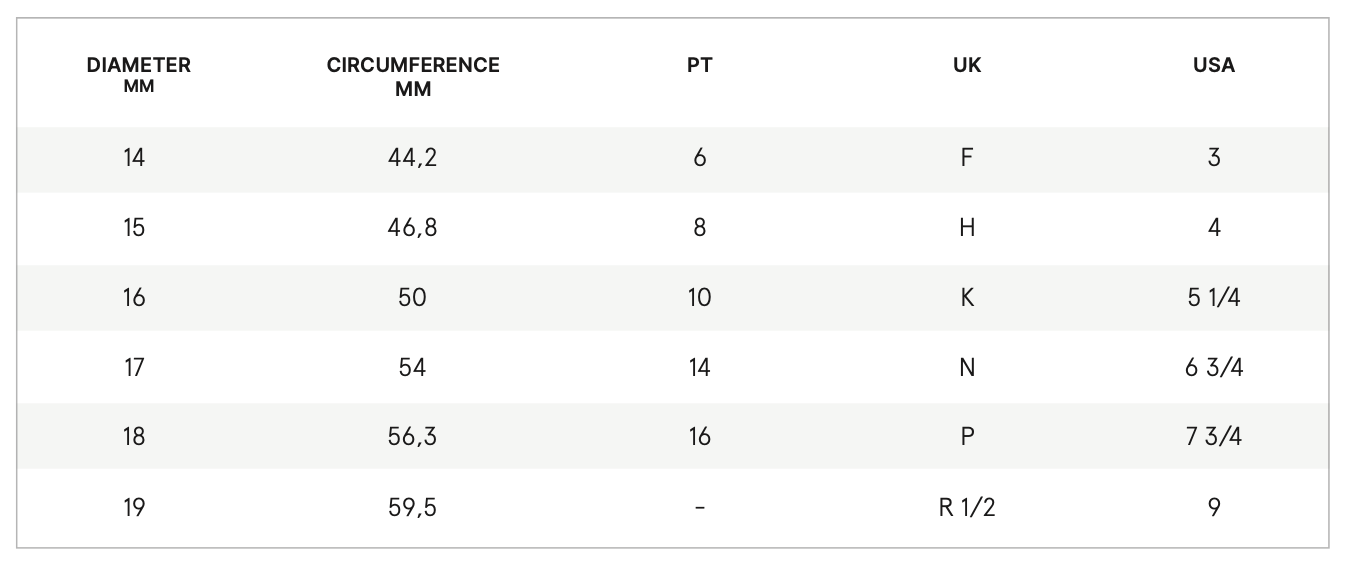Click UK size R 1/2
1352x570 pixels.
click(967, 508)
